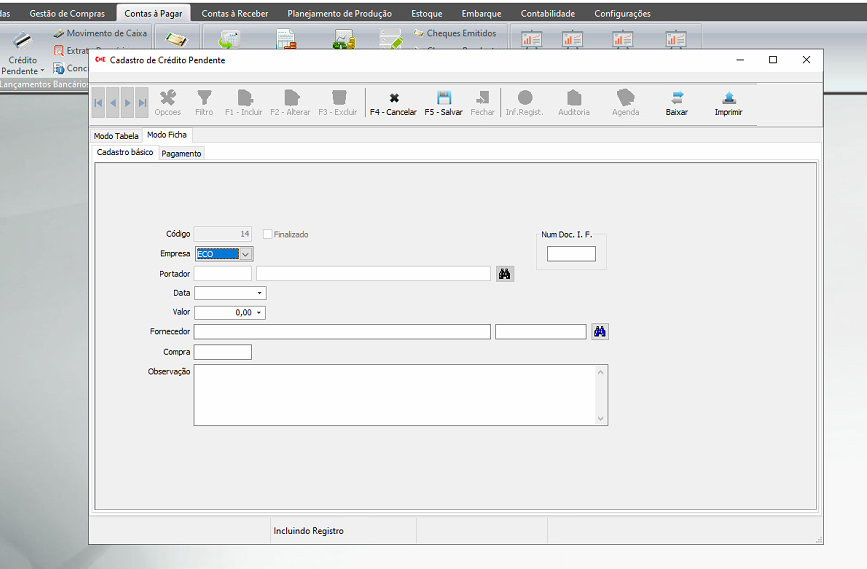This screenshot has width=867, height=569.
Task: Switch to Modo Tabela tab
Action: [116, 135]
